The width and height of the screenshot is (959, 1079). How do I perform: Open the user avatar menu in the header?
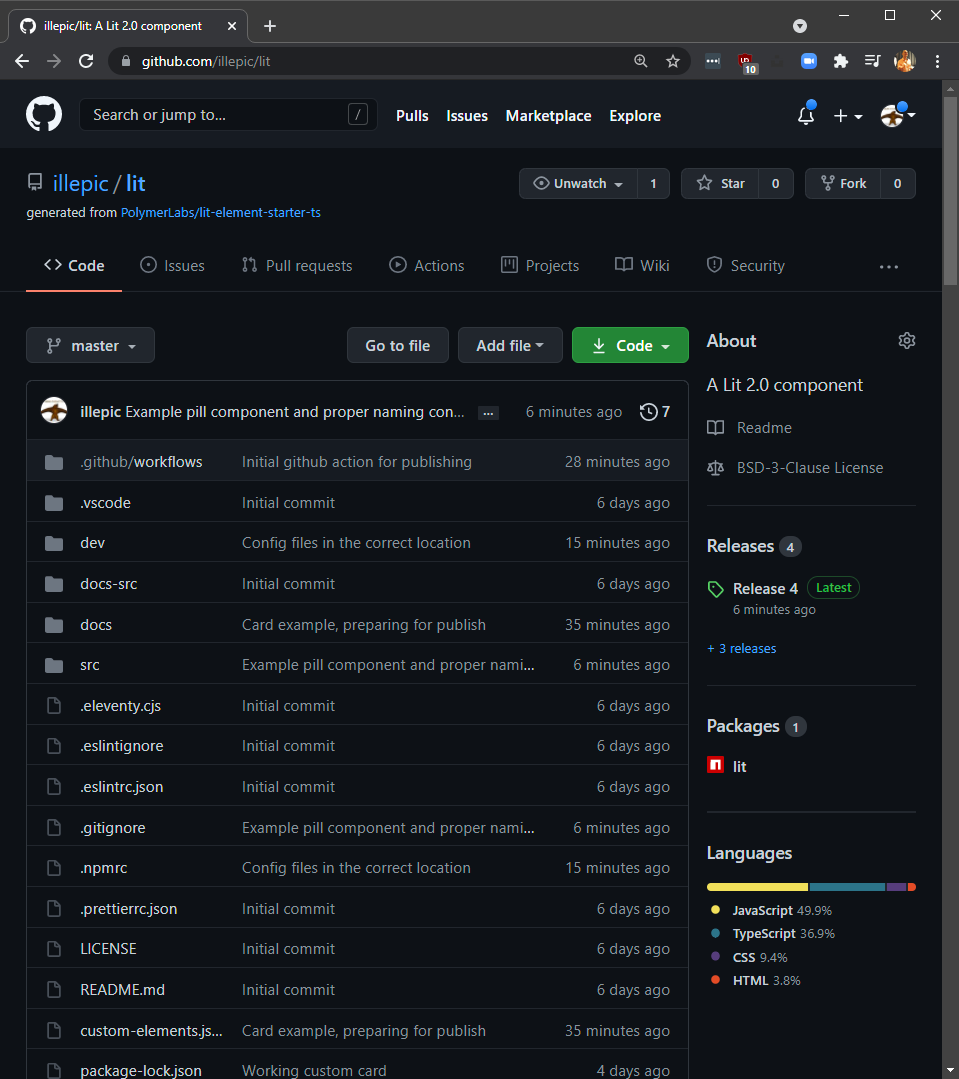pyautogui.click(x=898, y=115)
